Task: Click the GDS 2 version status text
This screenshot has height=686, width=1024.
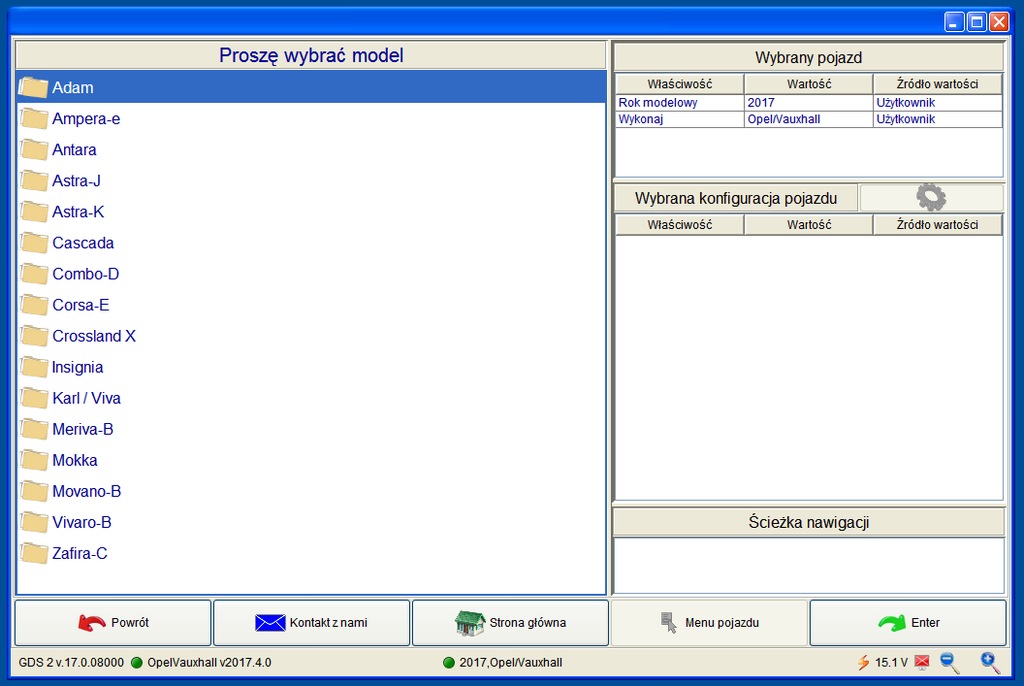Action: (x=71, y=662)
